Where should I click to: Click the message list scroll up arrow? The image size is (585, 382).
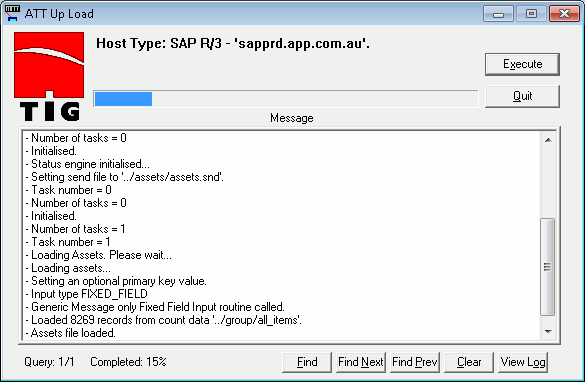point(548,140)
